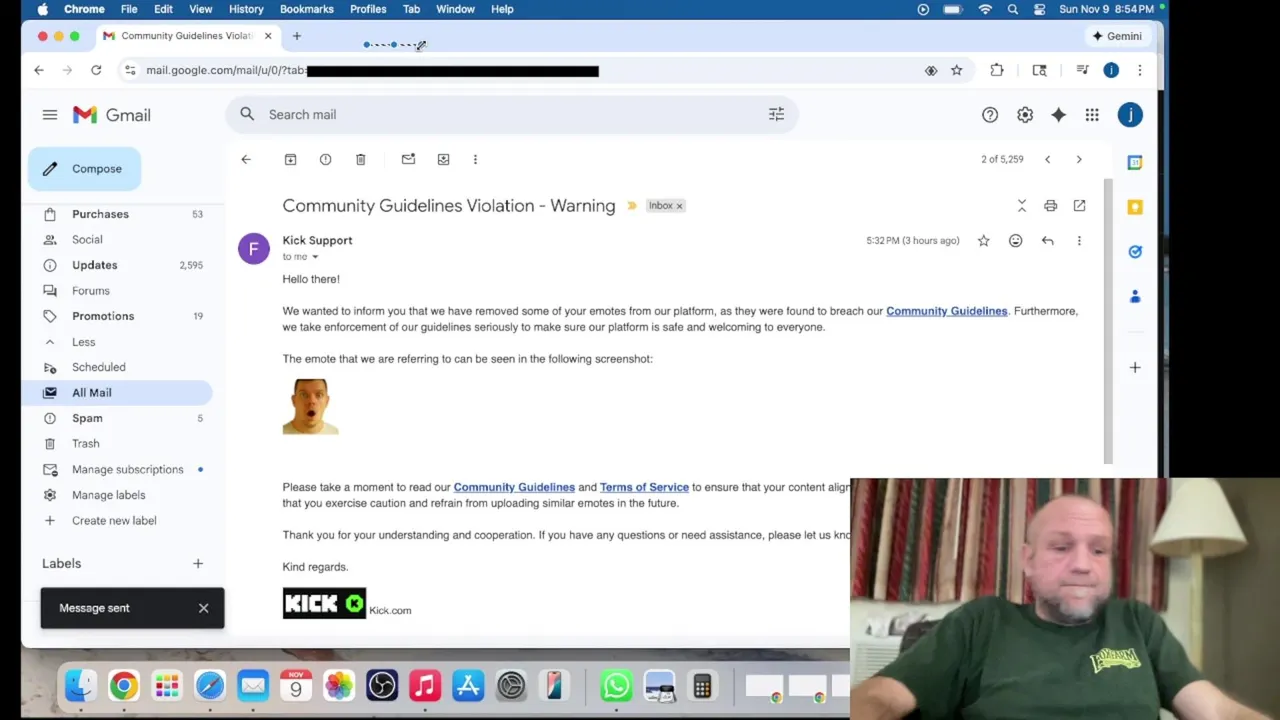Open Gemini sparkle icon in Gmail header
This screenshot has height=720, width=1280.
pos(1058,115)
